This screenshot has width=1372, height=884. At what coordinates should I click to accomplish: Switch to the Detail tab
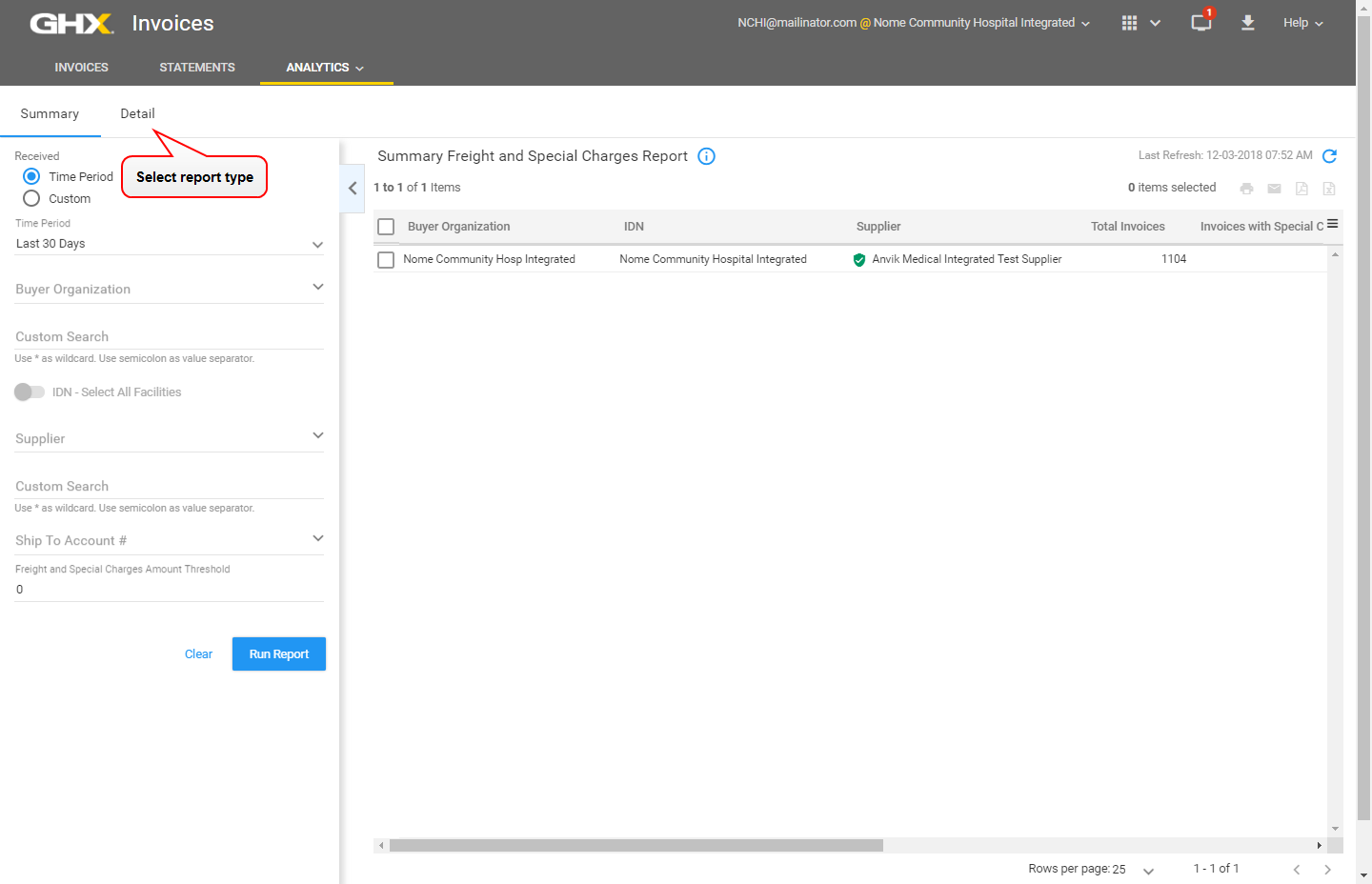[x=137, y=113]
